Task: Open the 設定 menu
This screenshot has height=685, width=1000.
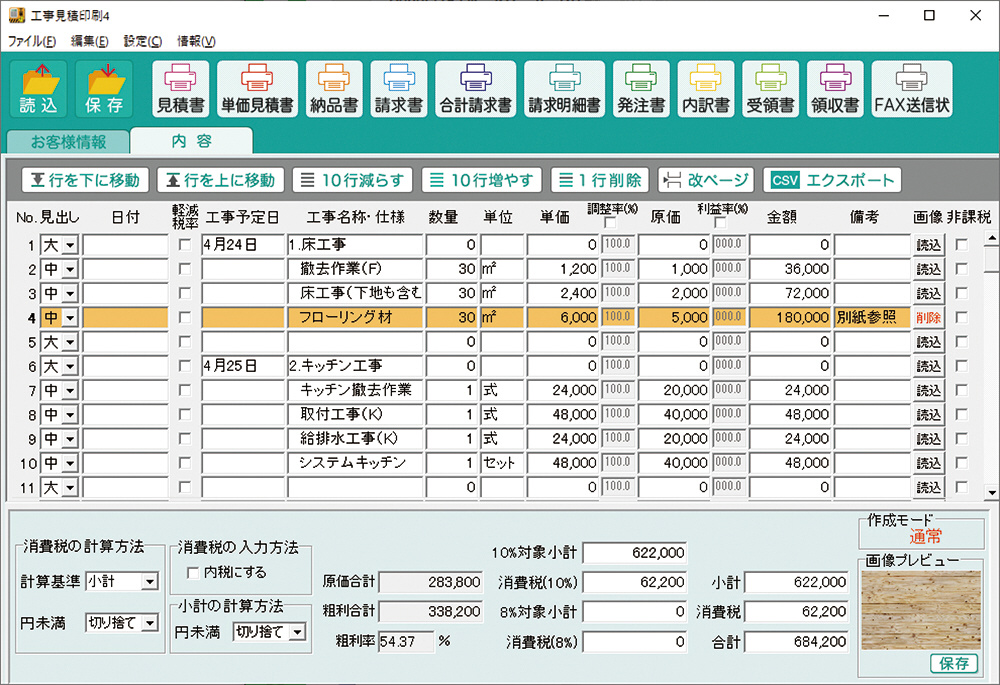Action: (142, 41)
